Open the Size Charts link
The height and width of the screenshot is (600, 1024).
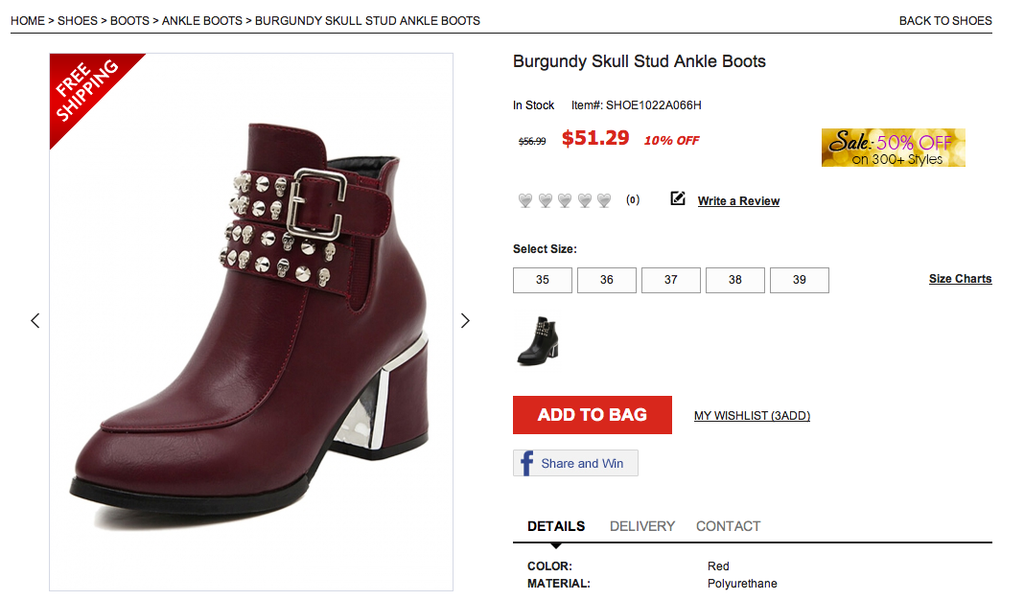click(x=960, y=279)
